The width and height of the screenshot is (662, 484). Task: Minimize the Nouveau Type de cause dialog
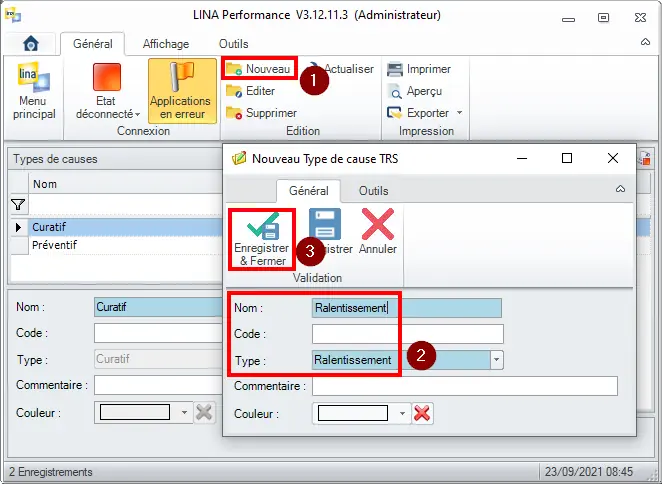tap(522, 158)
